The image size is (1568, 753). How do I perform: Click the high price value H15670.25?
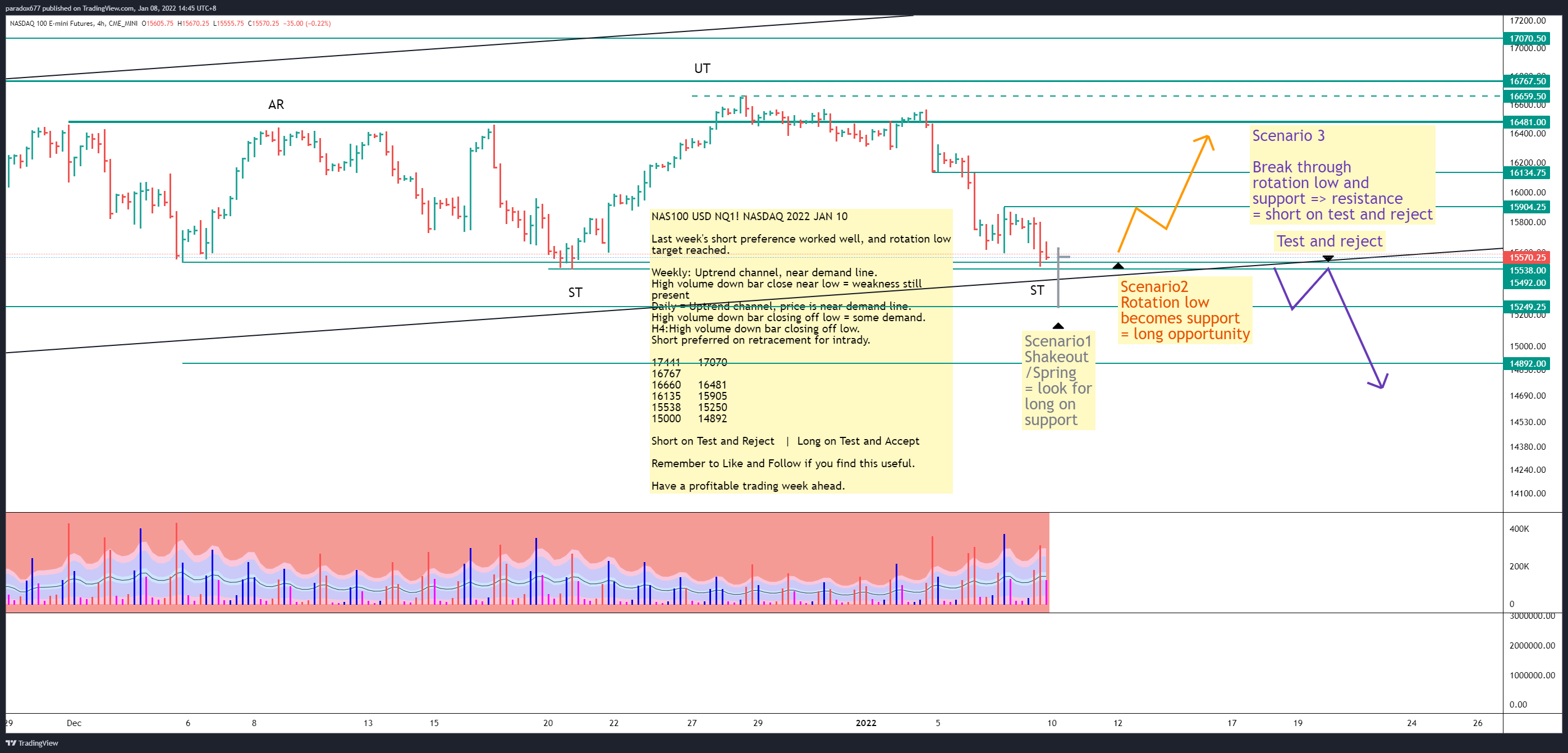click(193, 23)
